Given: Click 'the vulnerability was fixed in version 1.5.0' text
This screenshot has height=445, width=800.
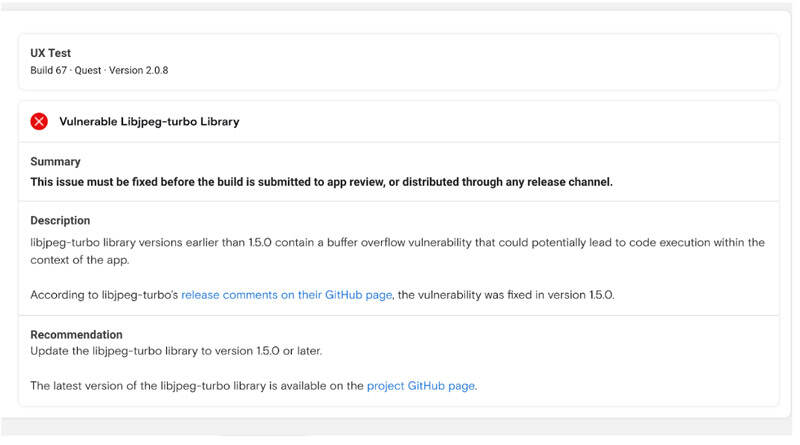Looking at the screenshot, I should tap(507, 295).
